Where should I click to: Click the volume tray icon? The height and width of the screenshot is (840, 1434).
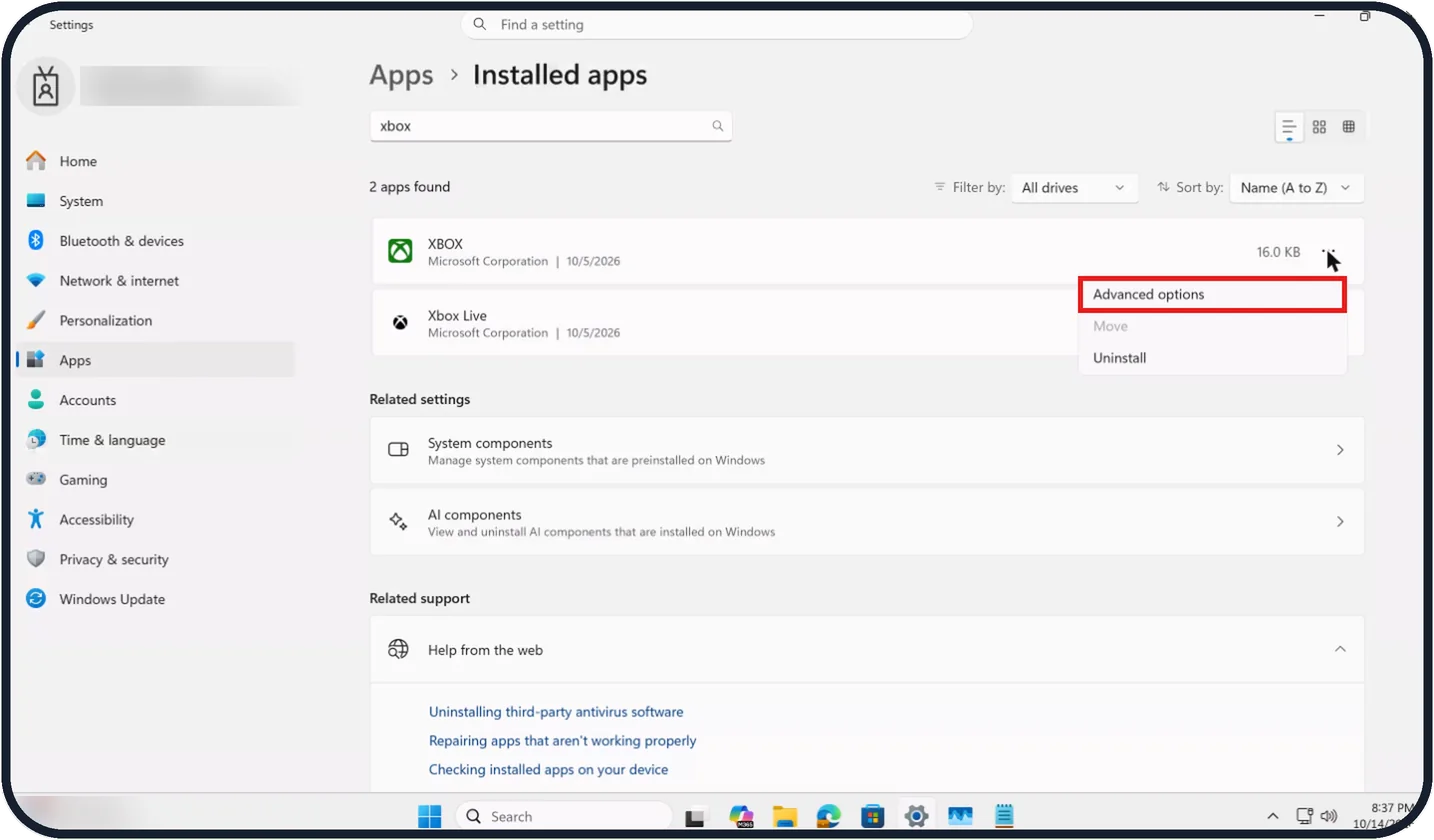1329,816
